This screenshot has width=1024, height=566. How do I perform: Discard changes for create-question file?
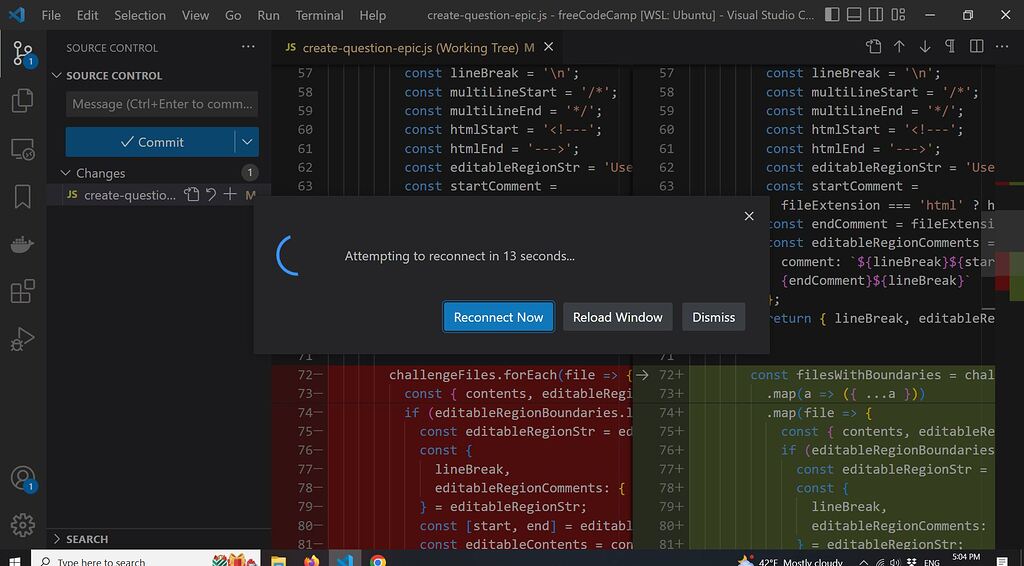tap(211, 195)
